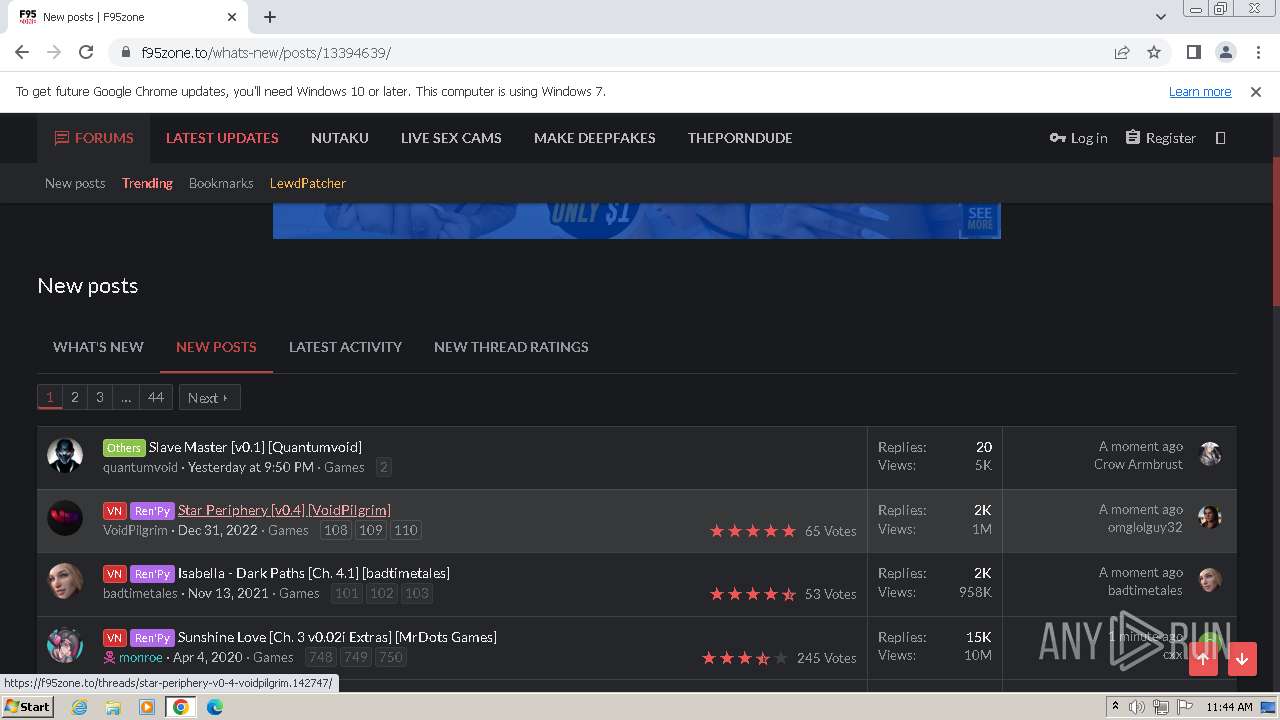Toggle sidebar icon next to Register
Image resolution: width=1280 pixels, height=720 pixels.
(x=1220, y=138)
